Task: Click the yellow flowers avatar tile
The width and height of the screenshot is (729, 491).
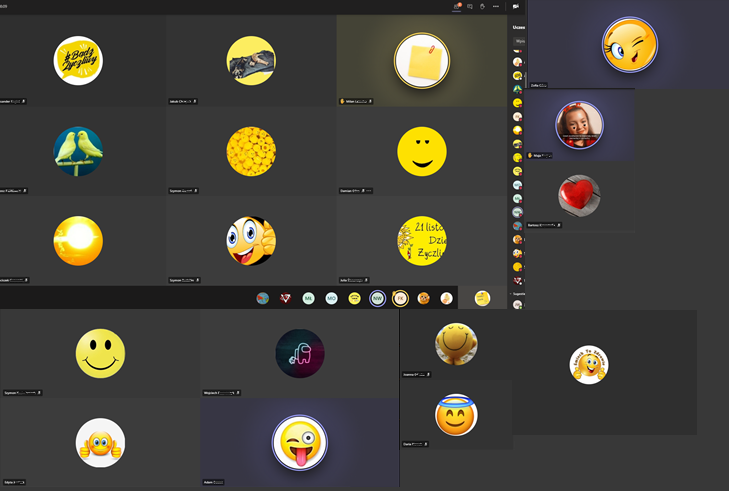Action: click(251, 151)
